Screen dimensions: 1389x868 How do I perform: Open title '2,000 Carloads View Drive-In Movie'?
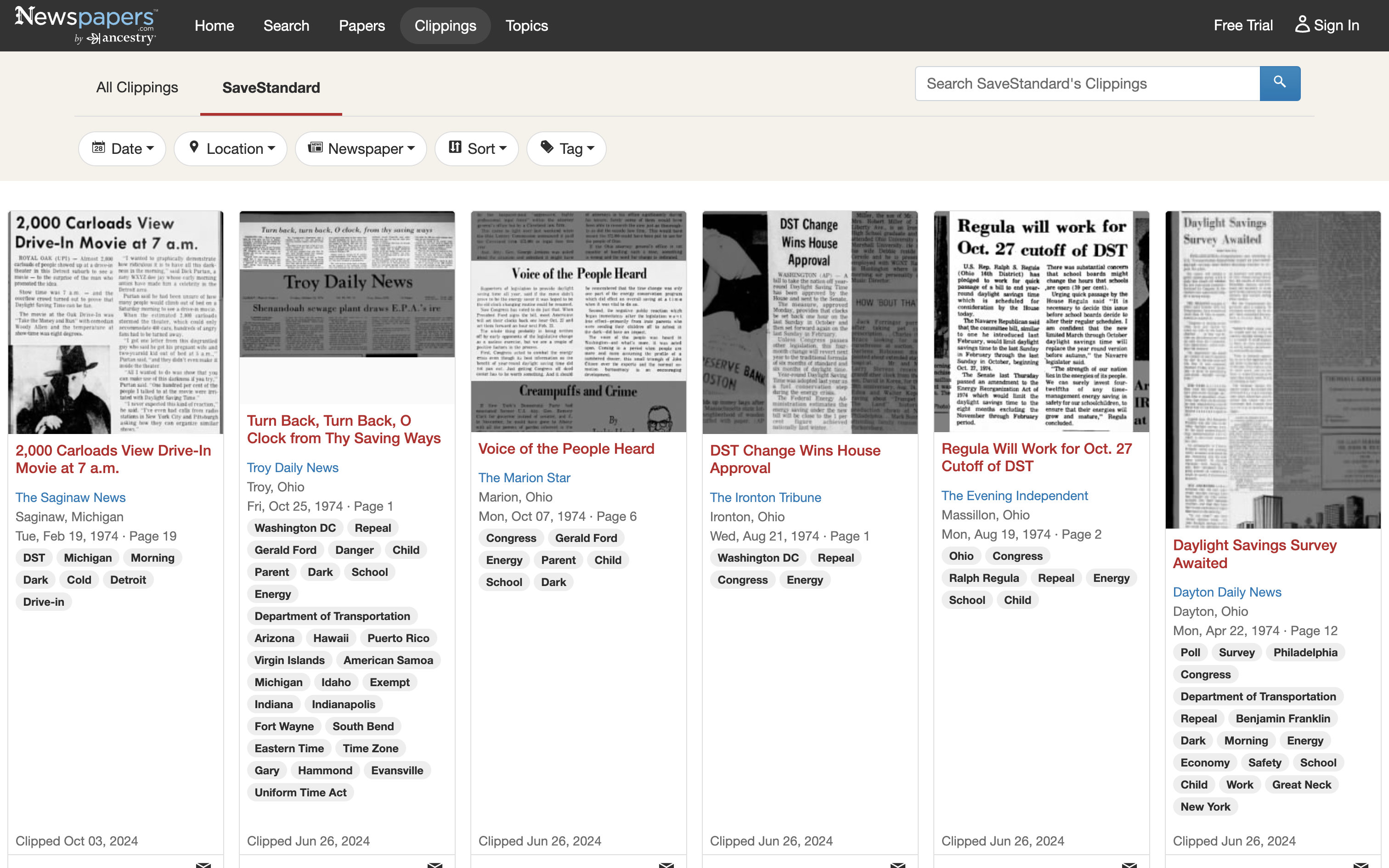click(x=113, y=459)
